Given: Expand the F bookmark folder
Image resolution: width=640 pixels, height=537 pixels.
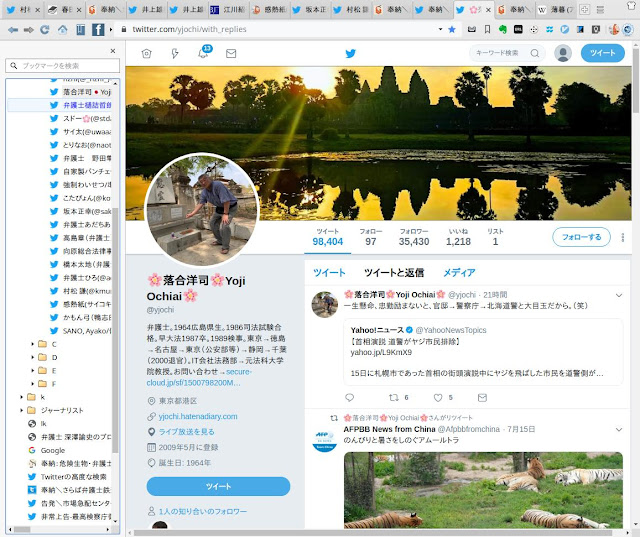Looking at the screenshot, I should tap(33, 384).
